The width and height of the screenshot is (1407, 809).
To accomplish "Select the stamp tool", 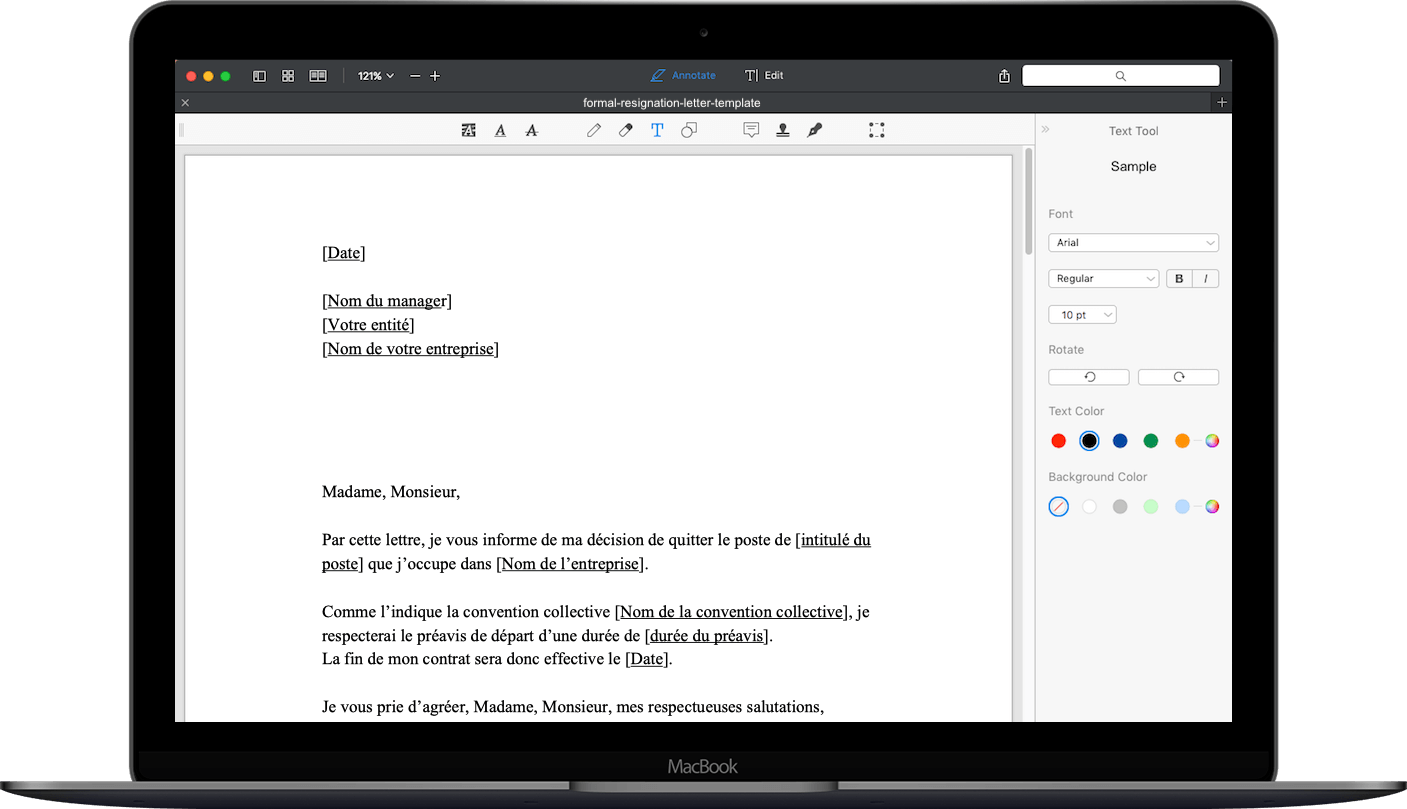I will point(783,130).
